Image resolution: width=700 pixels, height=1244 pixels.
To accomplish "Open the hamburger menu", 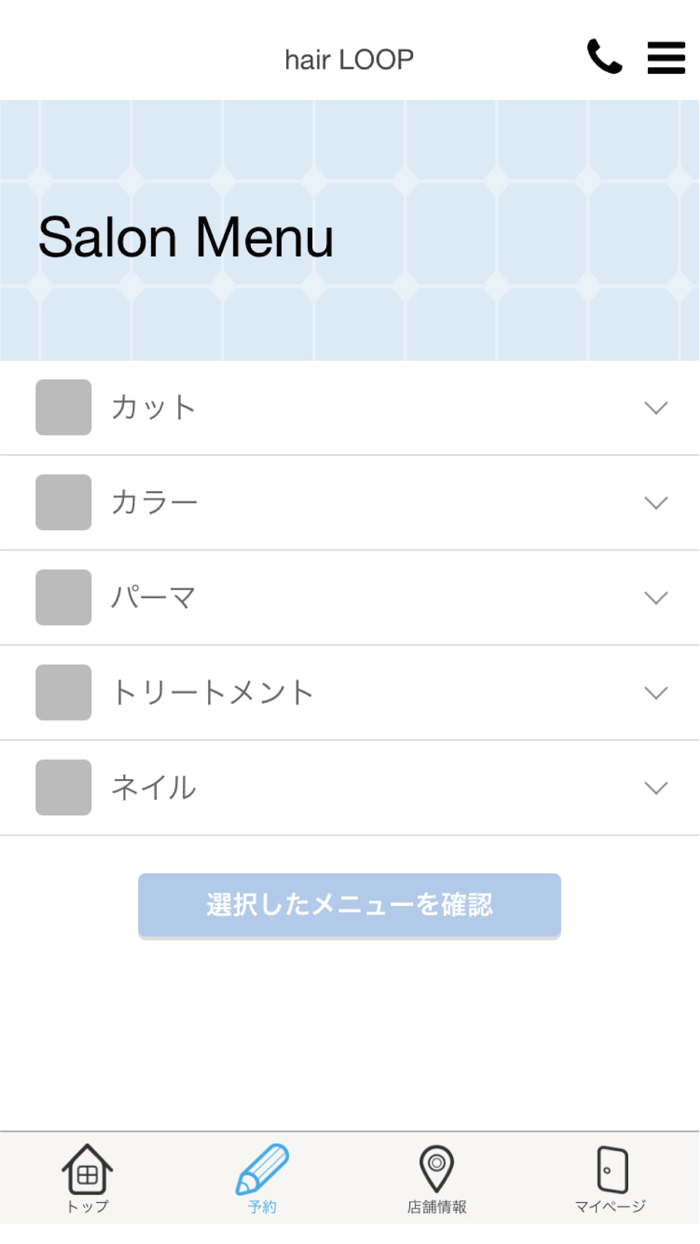I will pyautogui.click(x=666, y=58).
